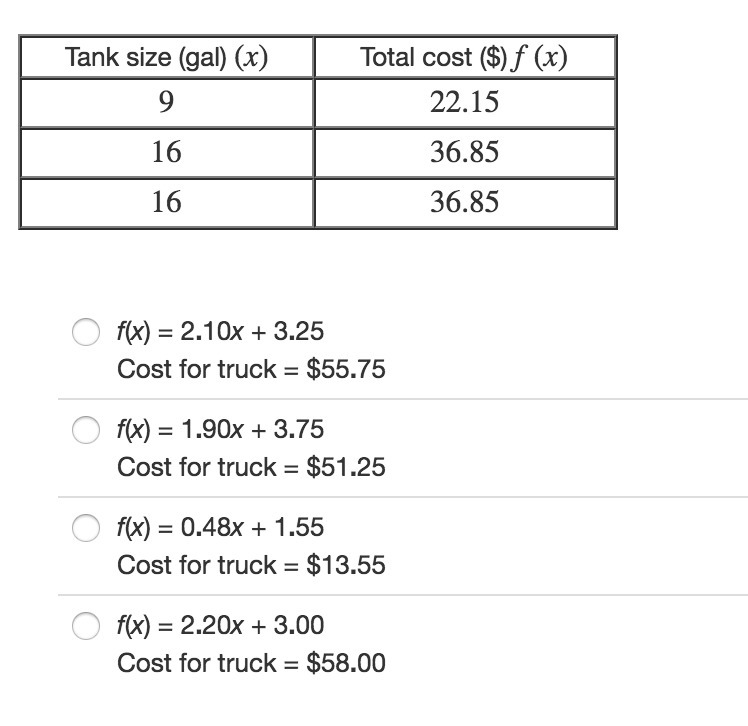Click the line Cost for truck = $58.00
The width and height of the screenshot is (748, 726).
click(x=251, y=663)
